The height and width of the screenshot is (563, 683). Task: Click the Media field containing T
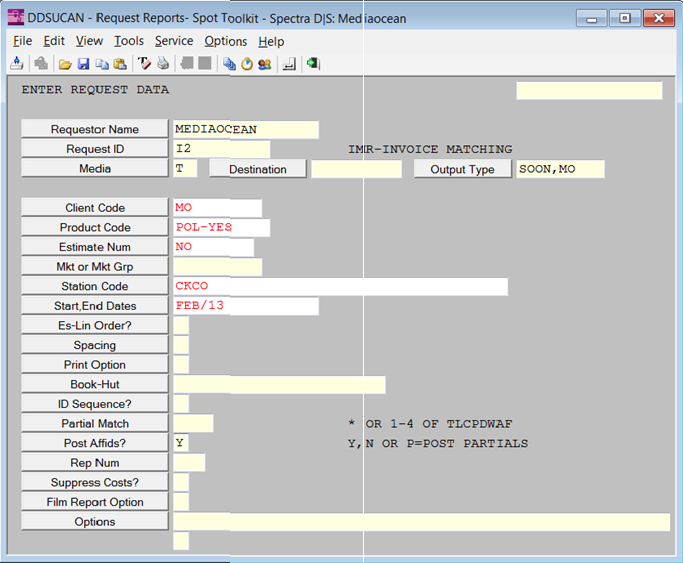click(x=185, y=169)
